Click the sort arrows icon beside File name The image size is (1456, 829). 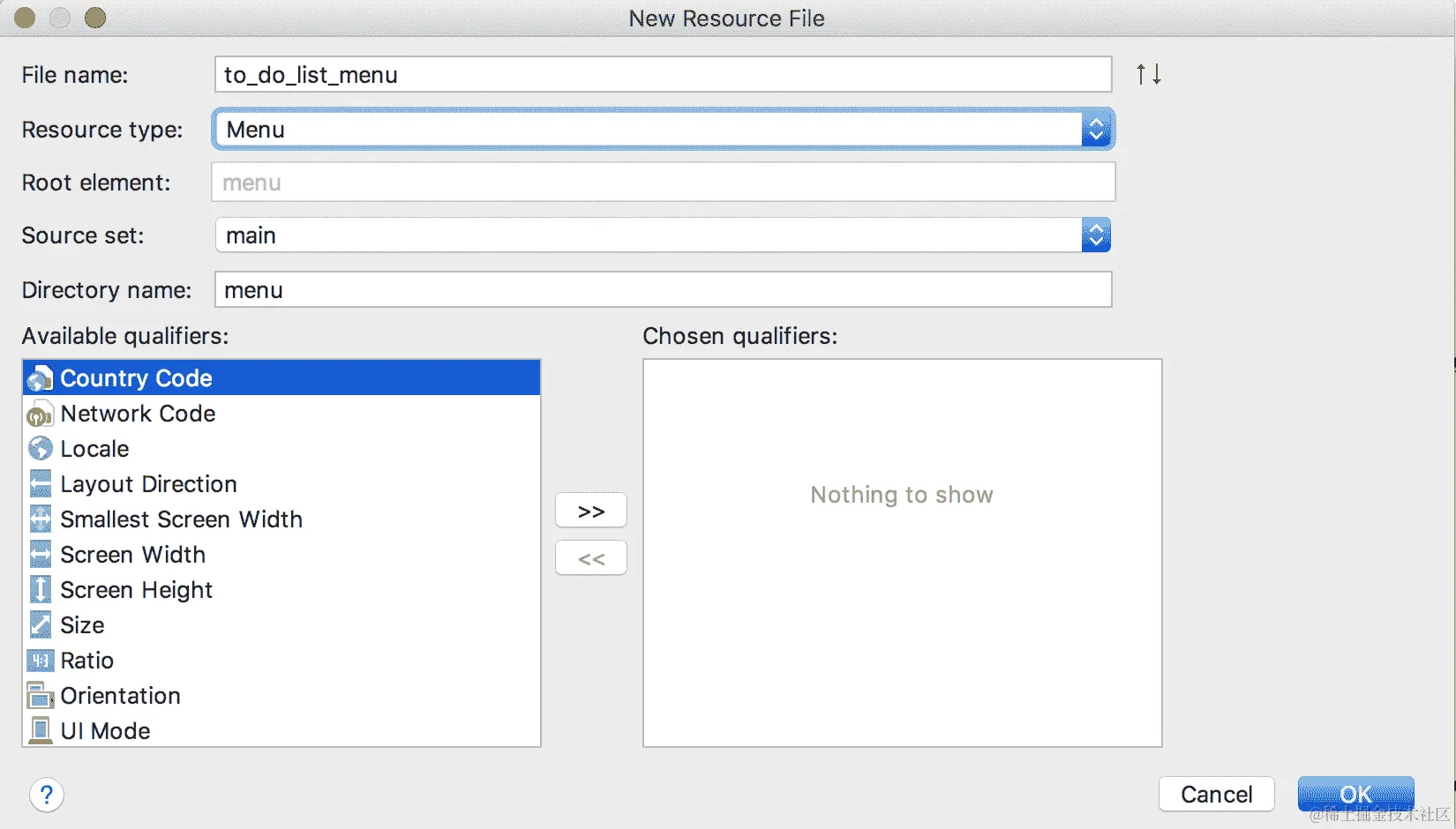pos(1149,74)
